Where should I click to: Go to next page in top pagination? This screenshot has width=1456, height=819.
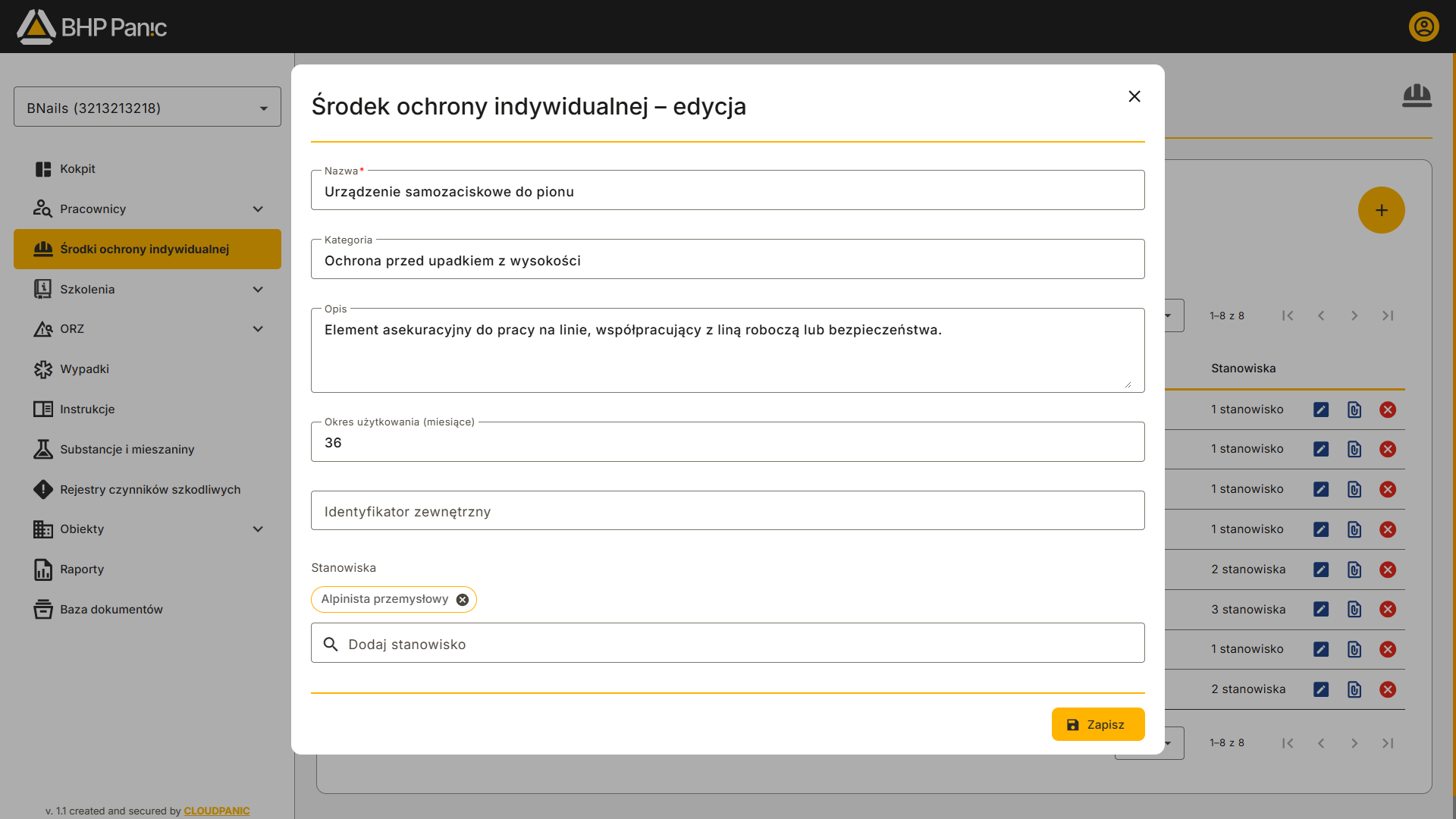pos(1354,315)
